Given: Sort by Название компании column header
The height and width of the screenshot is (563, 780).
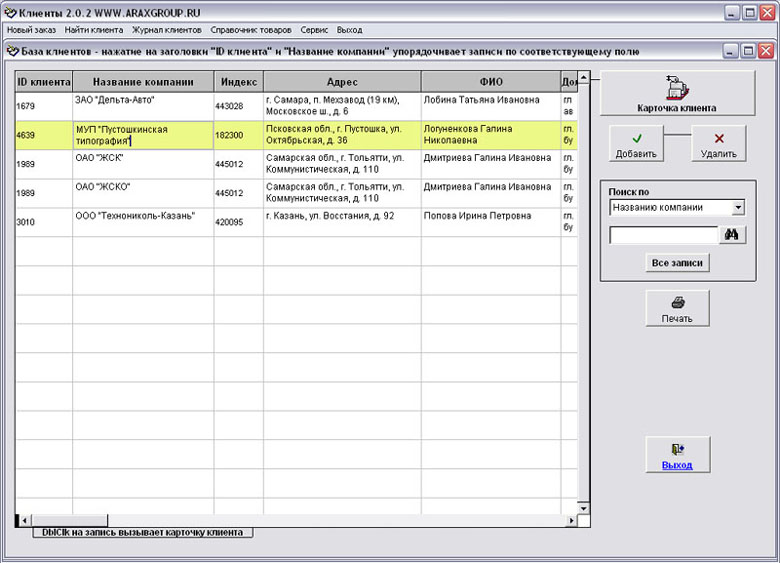Looking at the screenshot, I should point(143,82).
